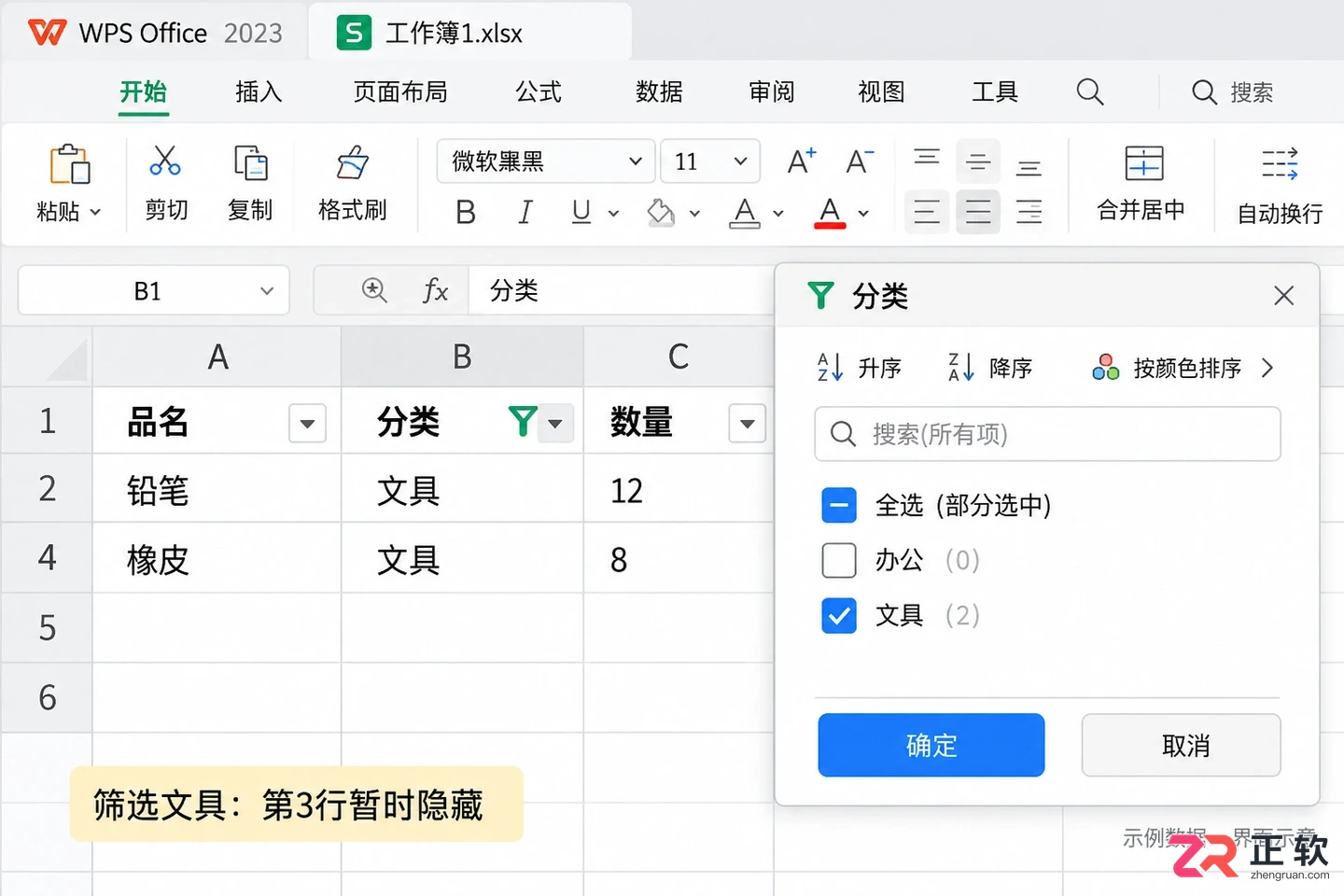The image size is (1344, 896).
Task: Sort descending in filter panel
Action: (990, 368)
